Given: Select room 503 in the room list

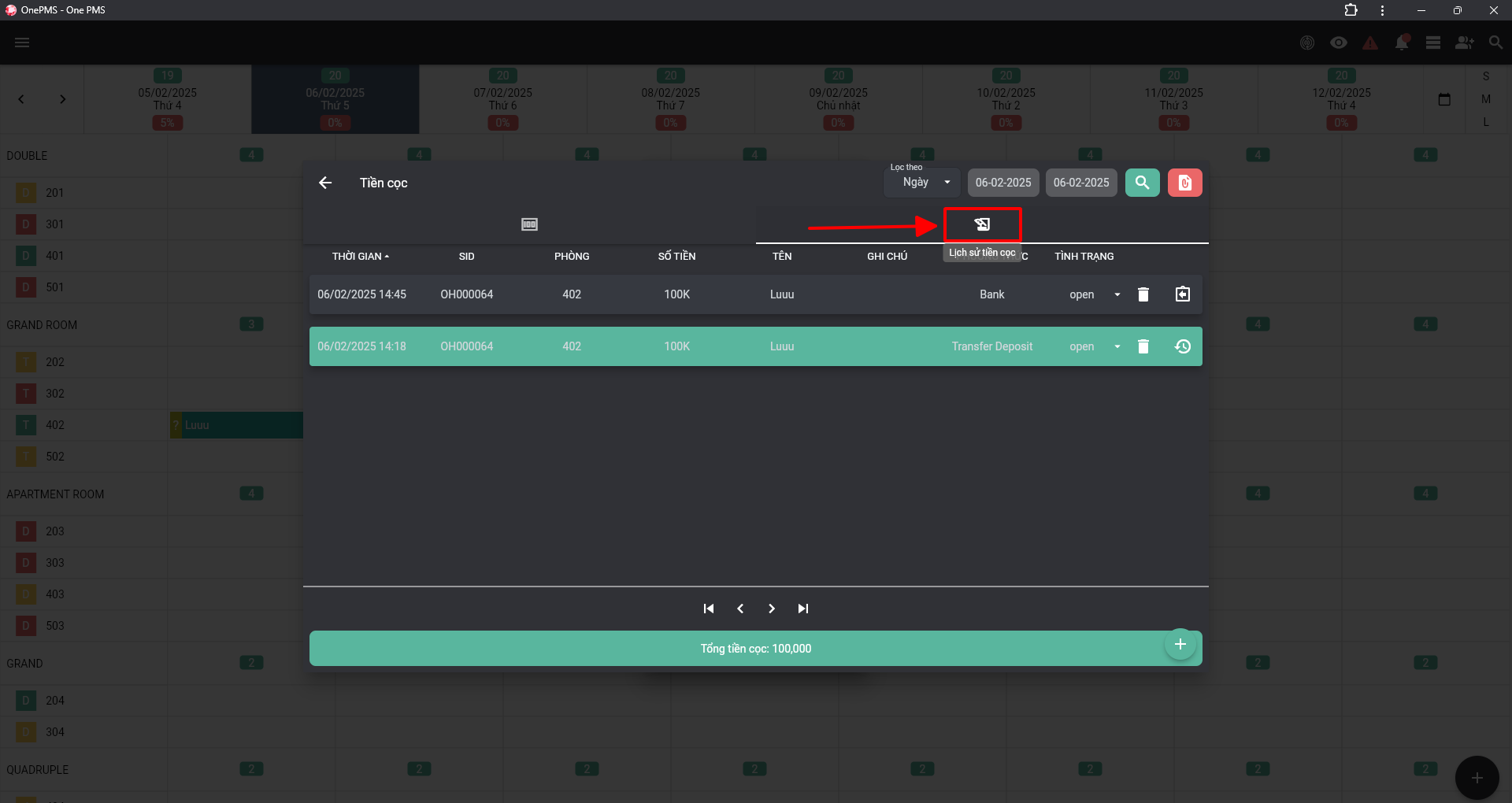Looking at the screenshot, I should tap(54, 626).
